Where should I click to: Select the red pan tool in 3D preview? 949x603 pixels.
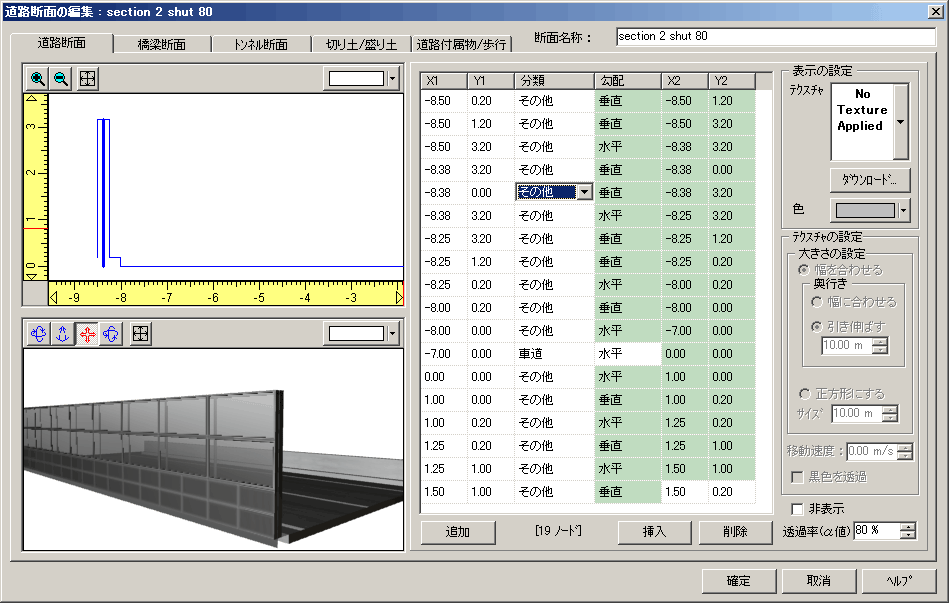click(x=87, y=334)
